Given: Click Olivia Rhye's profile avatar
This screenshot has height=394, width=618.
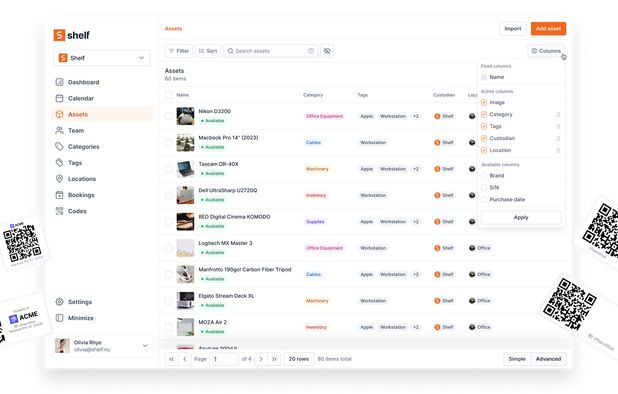Looking at the screenshot, I should pyautogui.click(x=62, y=346).
